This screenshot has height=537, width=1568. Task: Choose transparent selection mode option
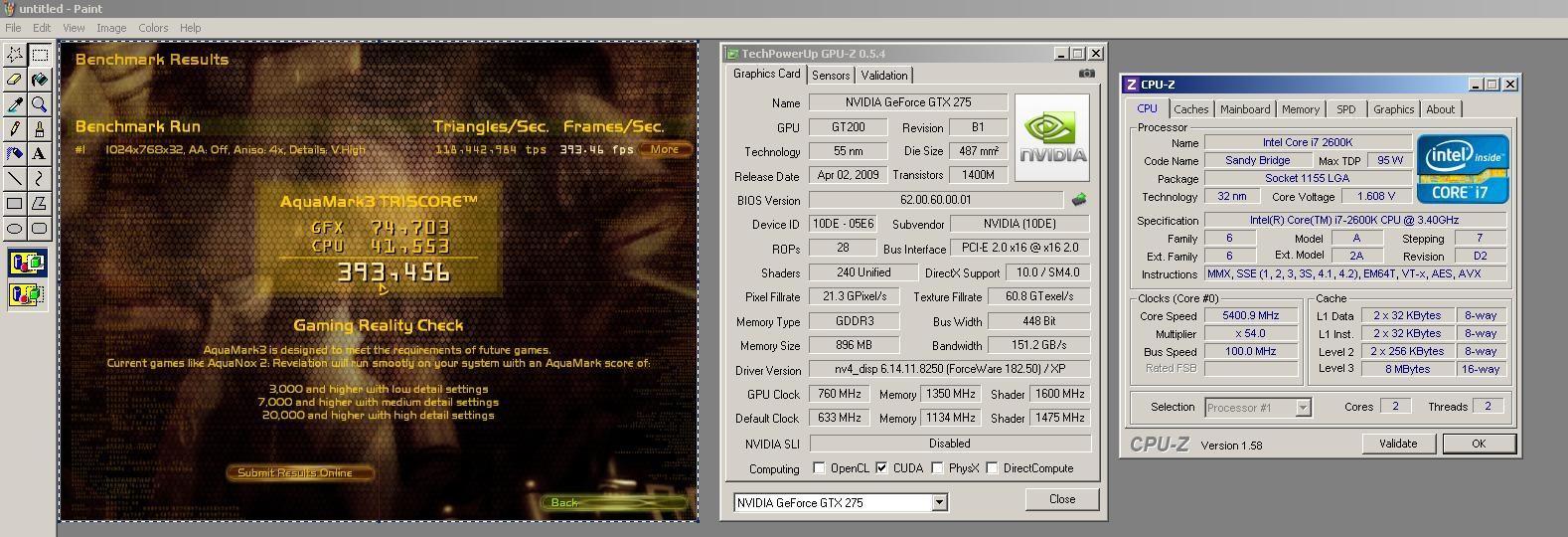coord(28,294)
